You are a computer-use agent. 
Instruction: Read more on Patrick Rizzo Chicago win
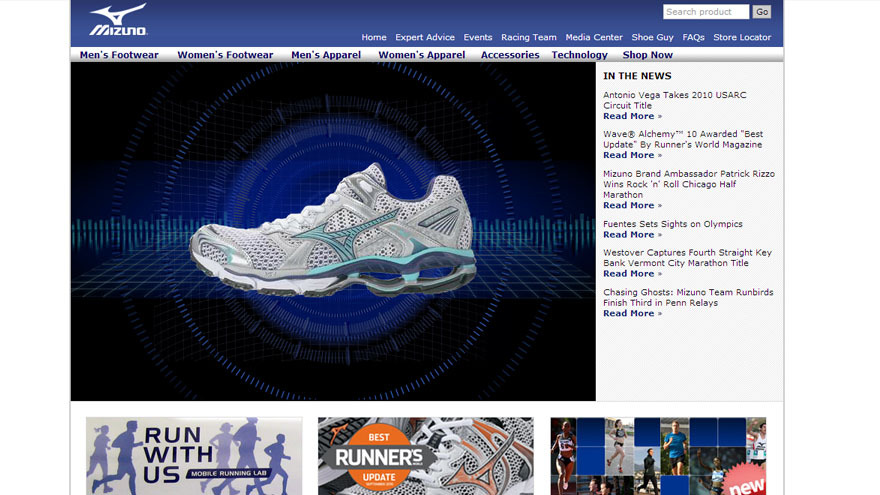[x=632, y=205]
